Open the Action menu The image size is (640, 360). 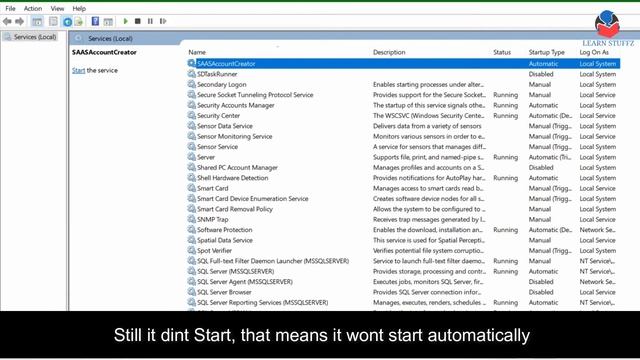click(33, 8)
